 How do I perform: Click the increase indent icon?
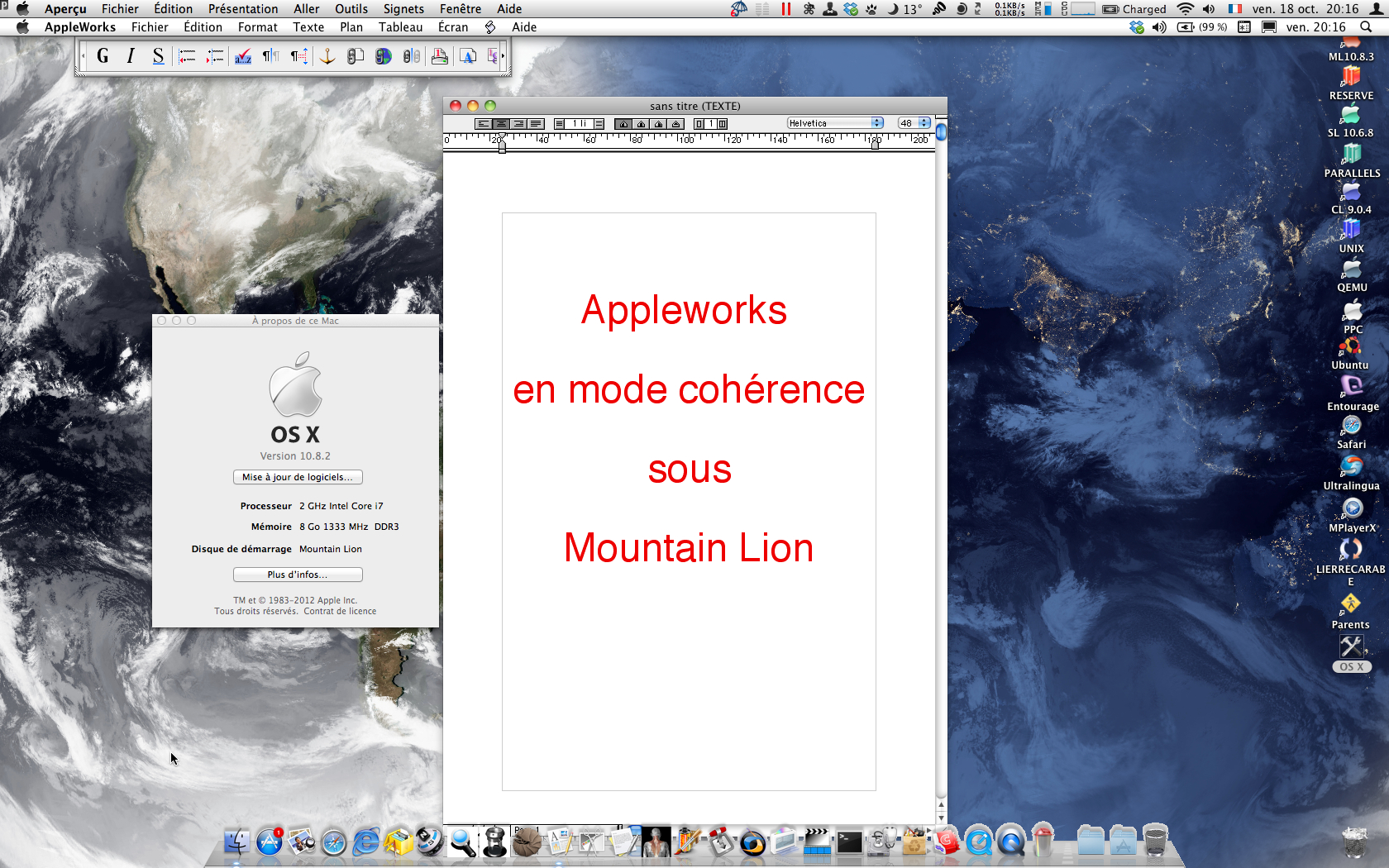(x=215, y=56)
